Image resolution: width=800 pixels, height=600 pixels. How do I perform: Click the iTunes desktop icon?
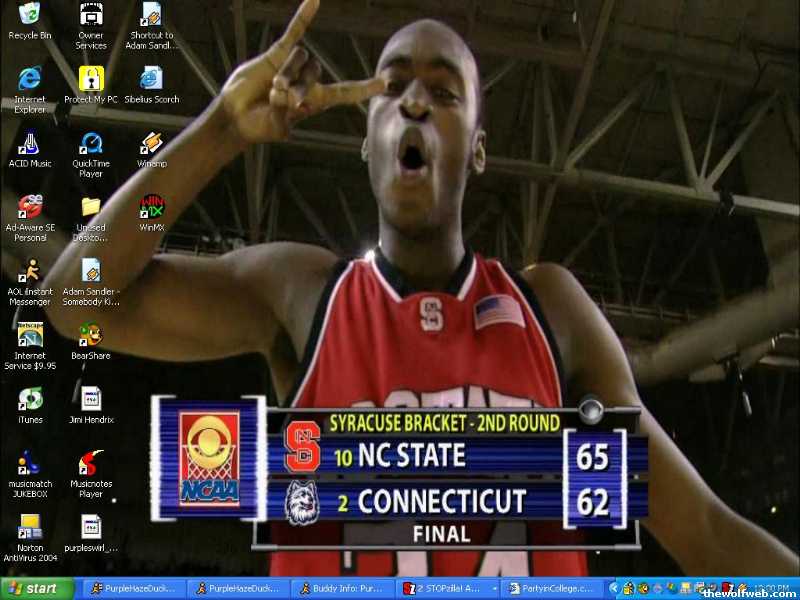click(30, 399)
